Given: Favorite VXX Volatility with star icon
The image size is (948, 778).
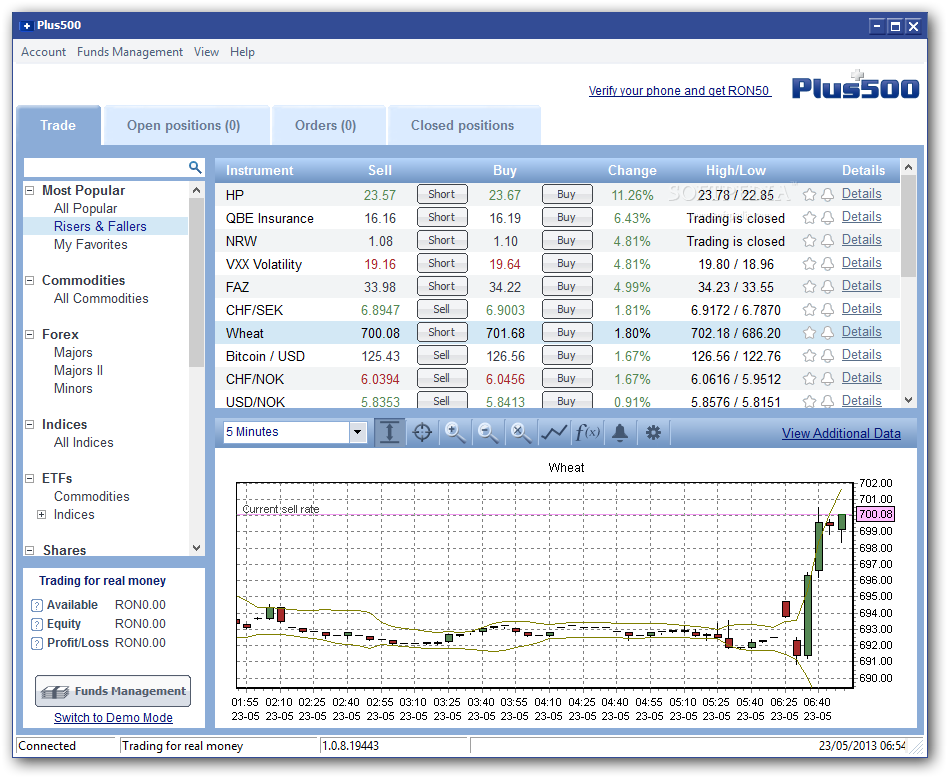Looking at the screenshot, I should pos(809,264).
